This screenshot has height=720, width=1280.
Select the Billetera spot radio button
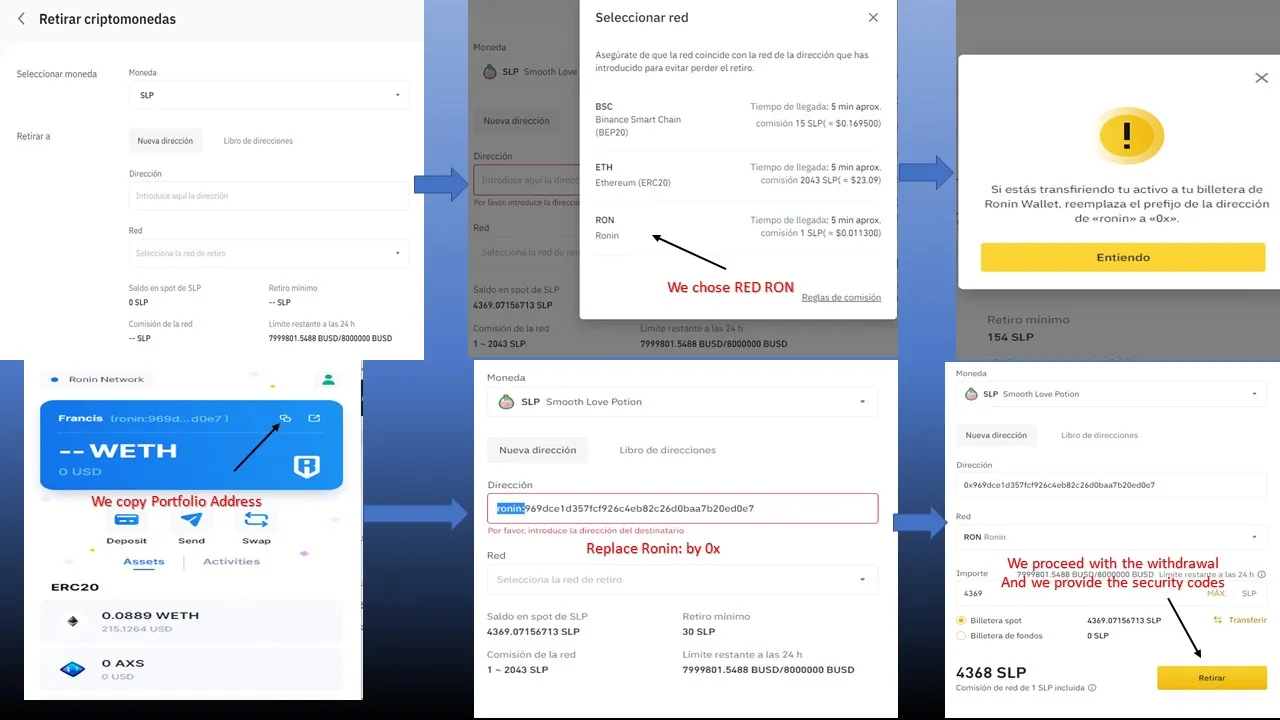pos(961,620)
